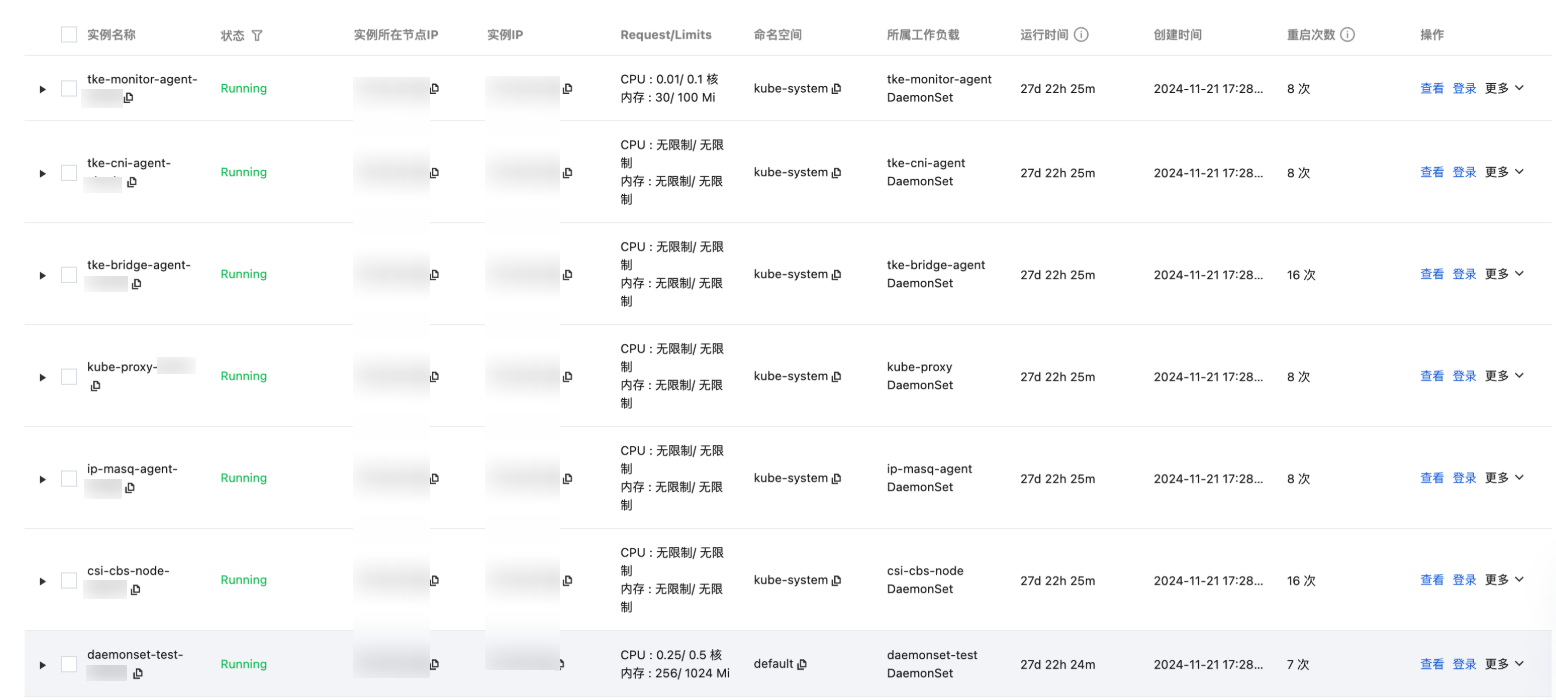Open 更多 dropdown for the kube-proxy row

click(x=1504, y=376)
